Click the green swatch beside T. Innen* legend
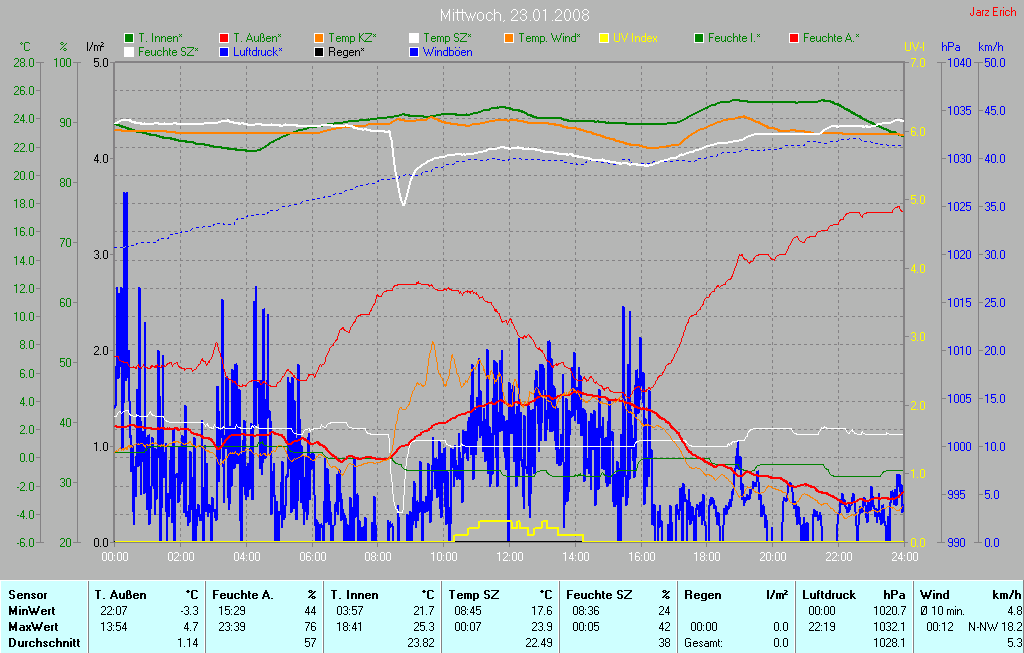This screenshot has width=1024, height=653. (x=129, y=39)
